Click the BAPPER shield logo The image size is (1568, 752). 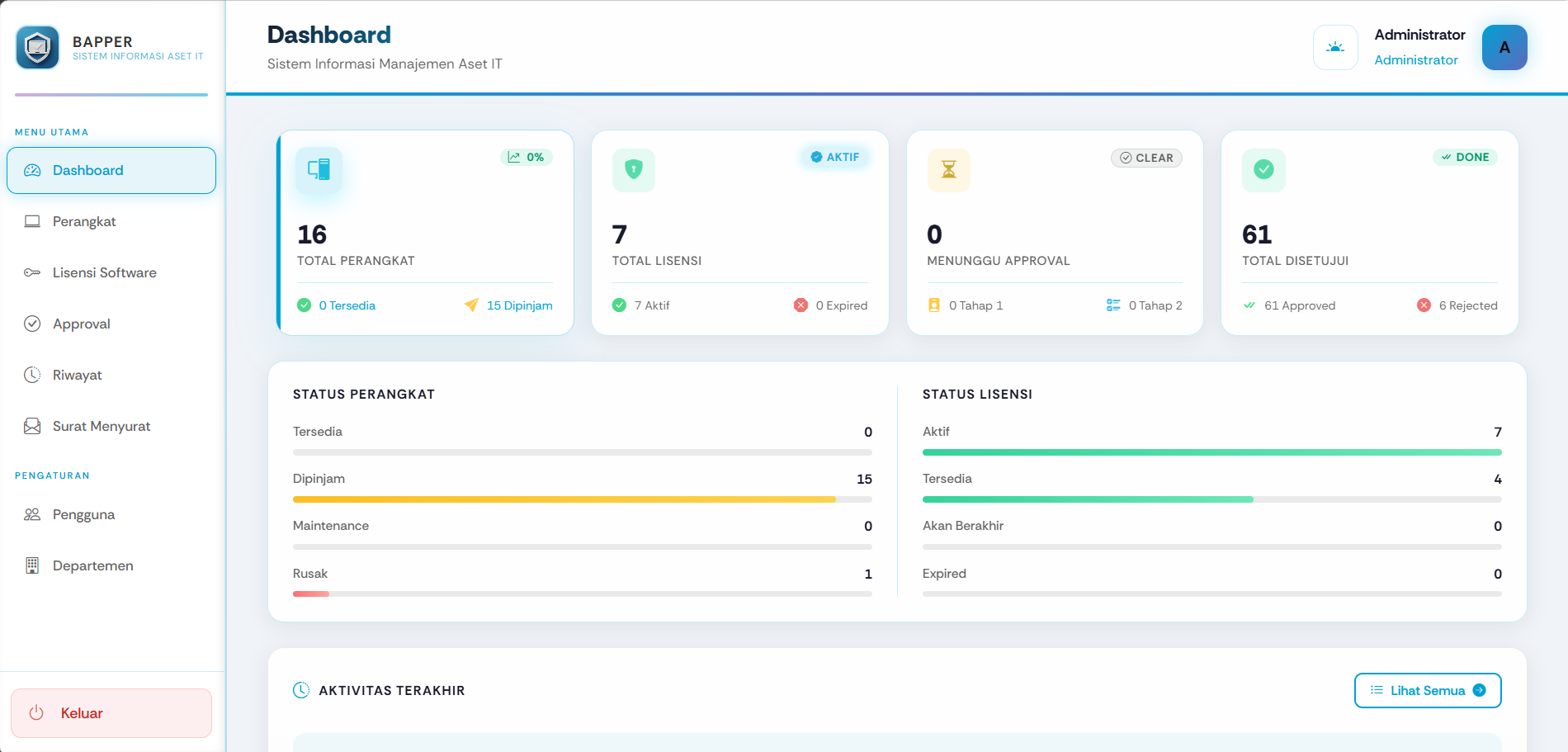pos(37,47)
